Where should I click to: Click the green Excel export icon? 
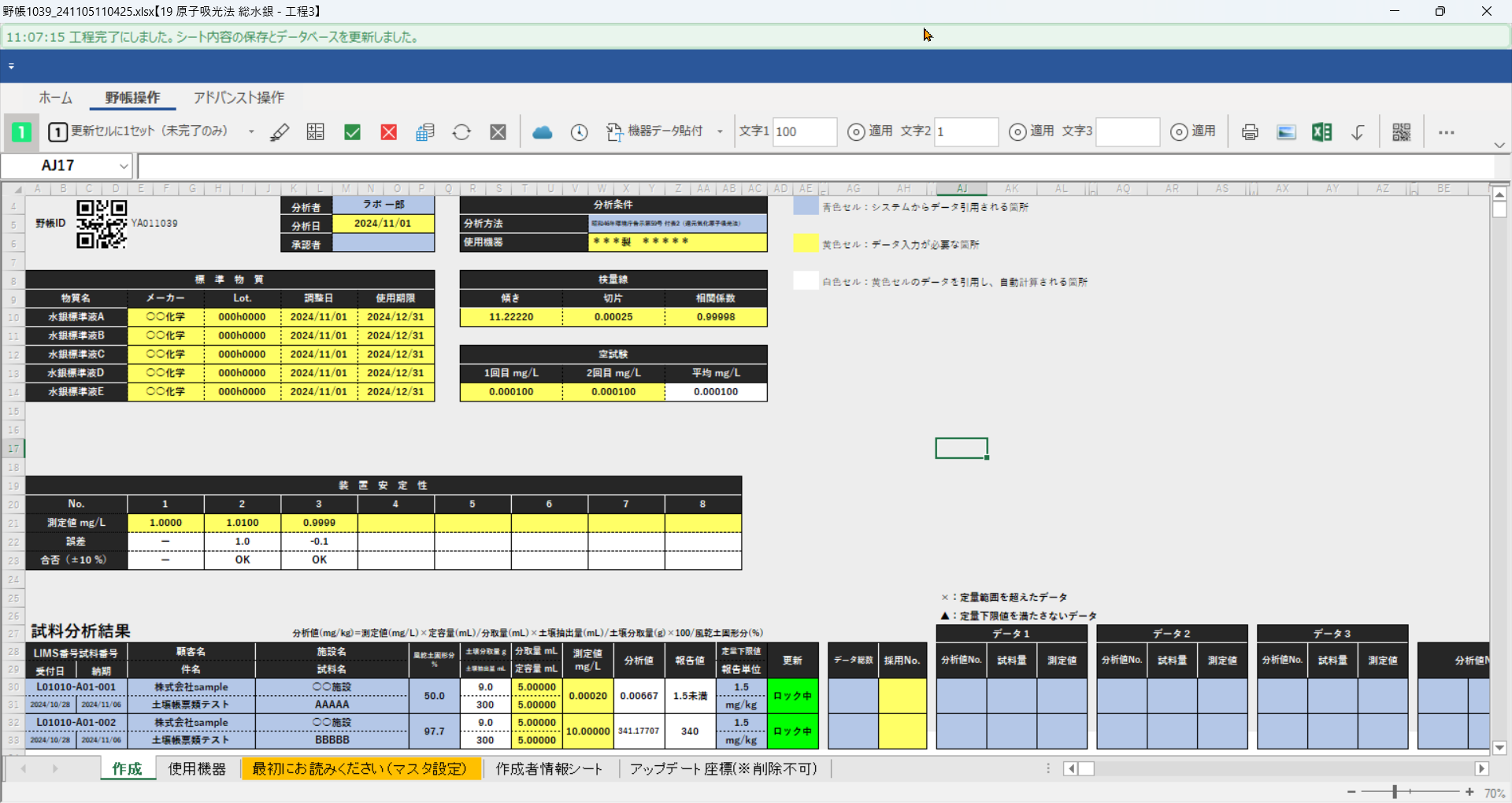[1322, 132]
